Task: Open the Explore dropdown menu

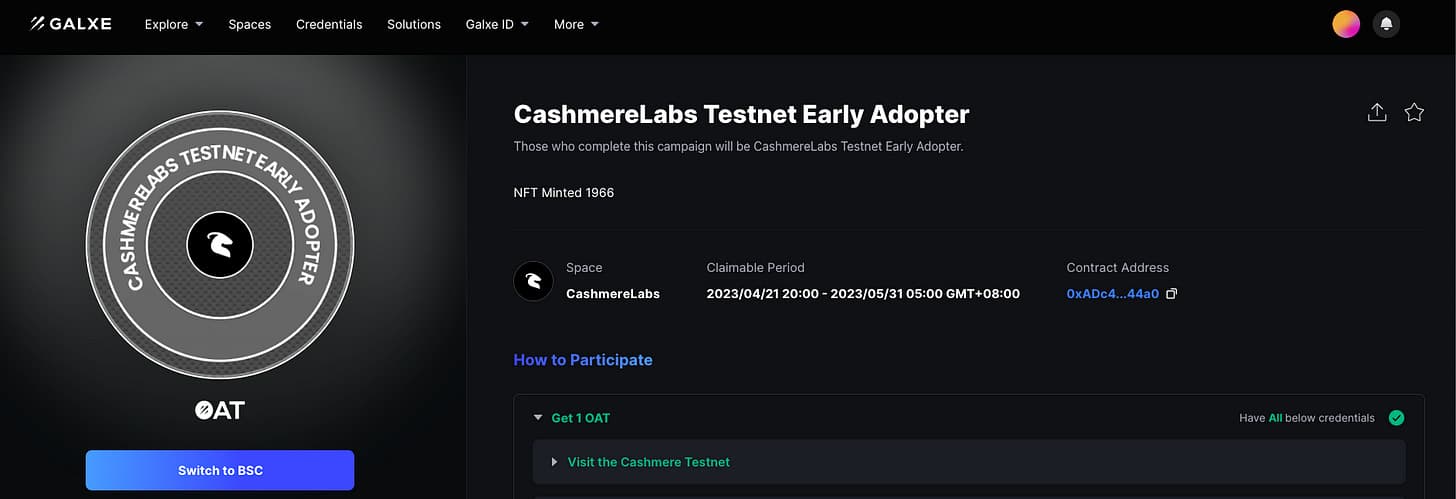Action: point(174,24)
